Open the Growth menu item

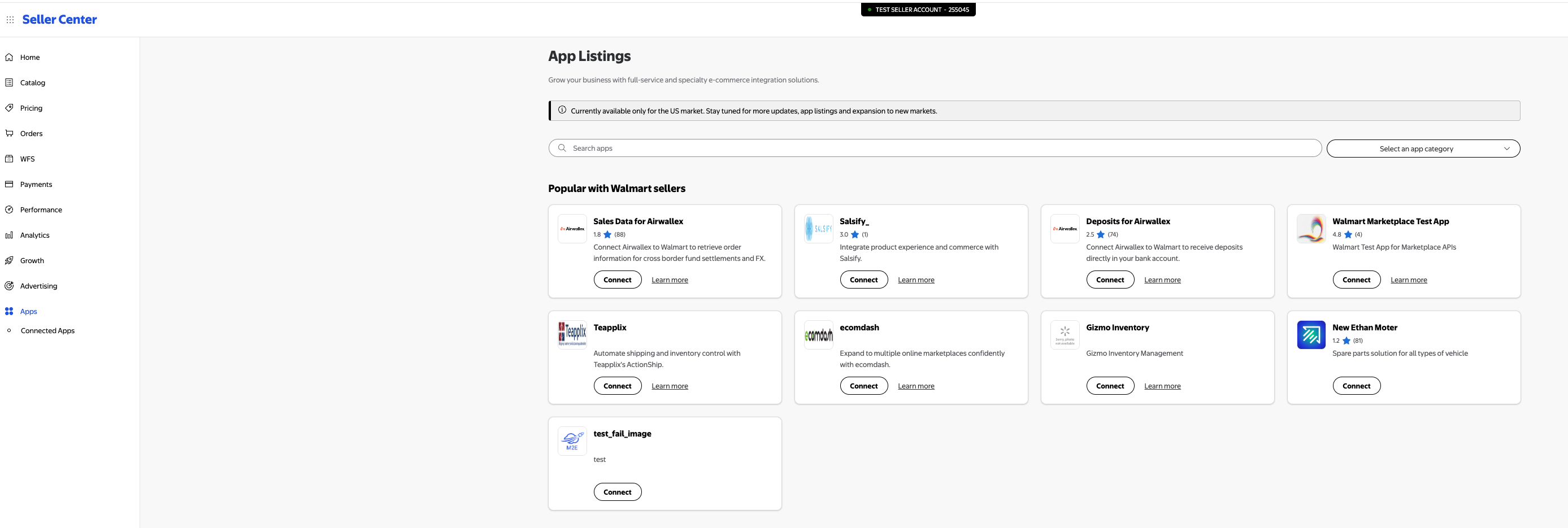32,260
